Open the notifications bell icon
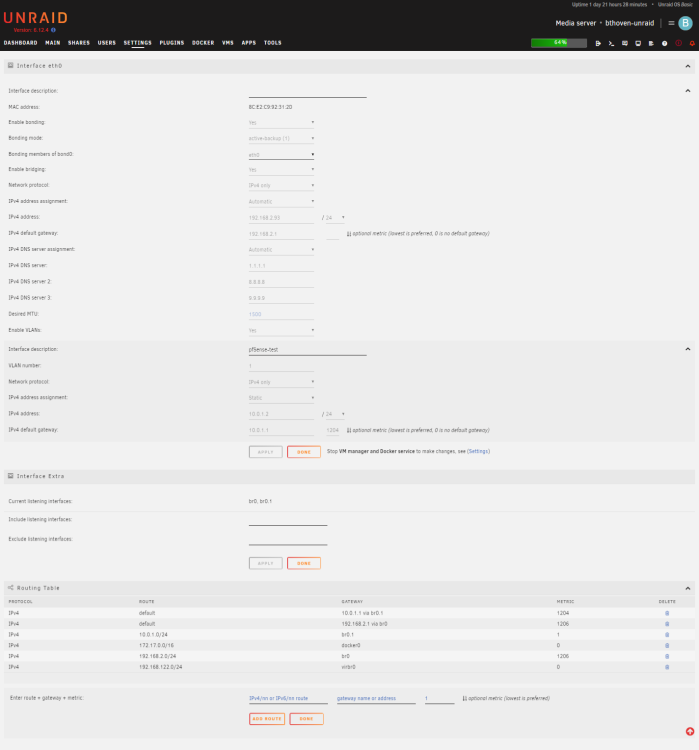 [692, 43]
